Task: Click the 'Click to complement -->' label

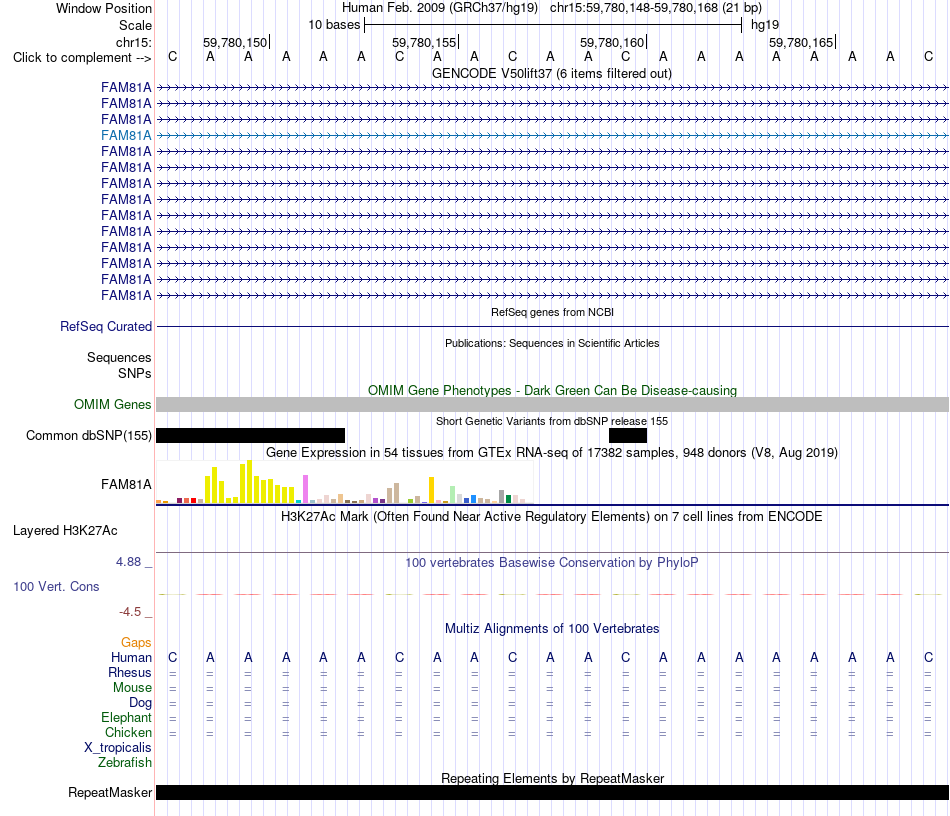Action: [x=82, y=58]
